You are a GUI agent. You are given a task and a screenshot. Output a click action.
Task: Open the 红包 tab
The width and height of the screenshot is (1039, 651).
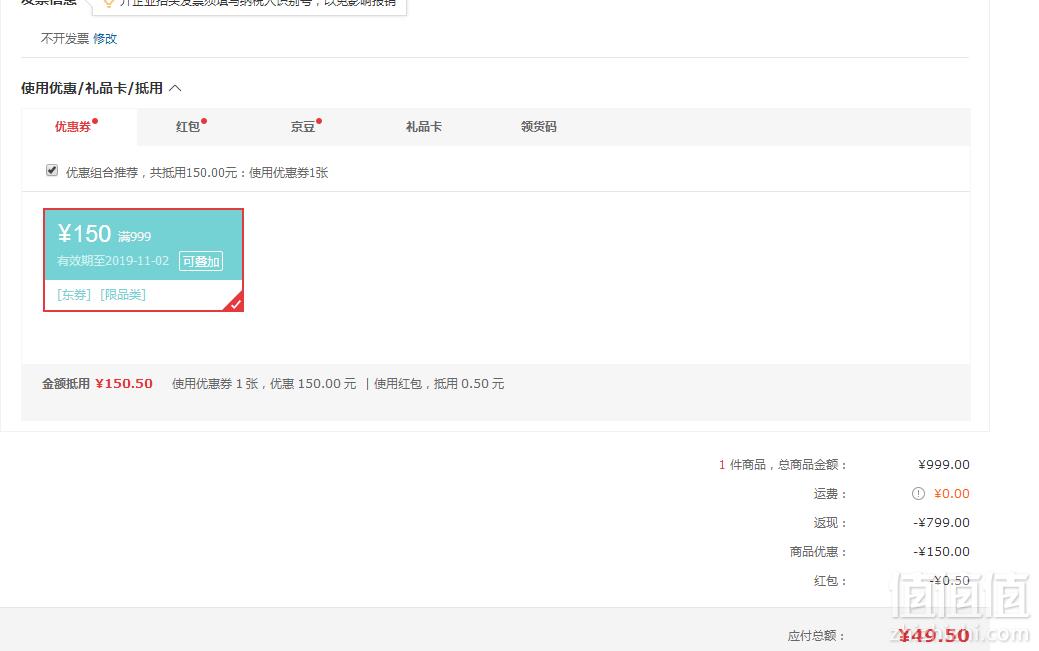click(x=188, y=126)
